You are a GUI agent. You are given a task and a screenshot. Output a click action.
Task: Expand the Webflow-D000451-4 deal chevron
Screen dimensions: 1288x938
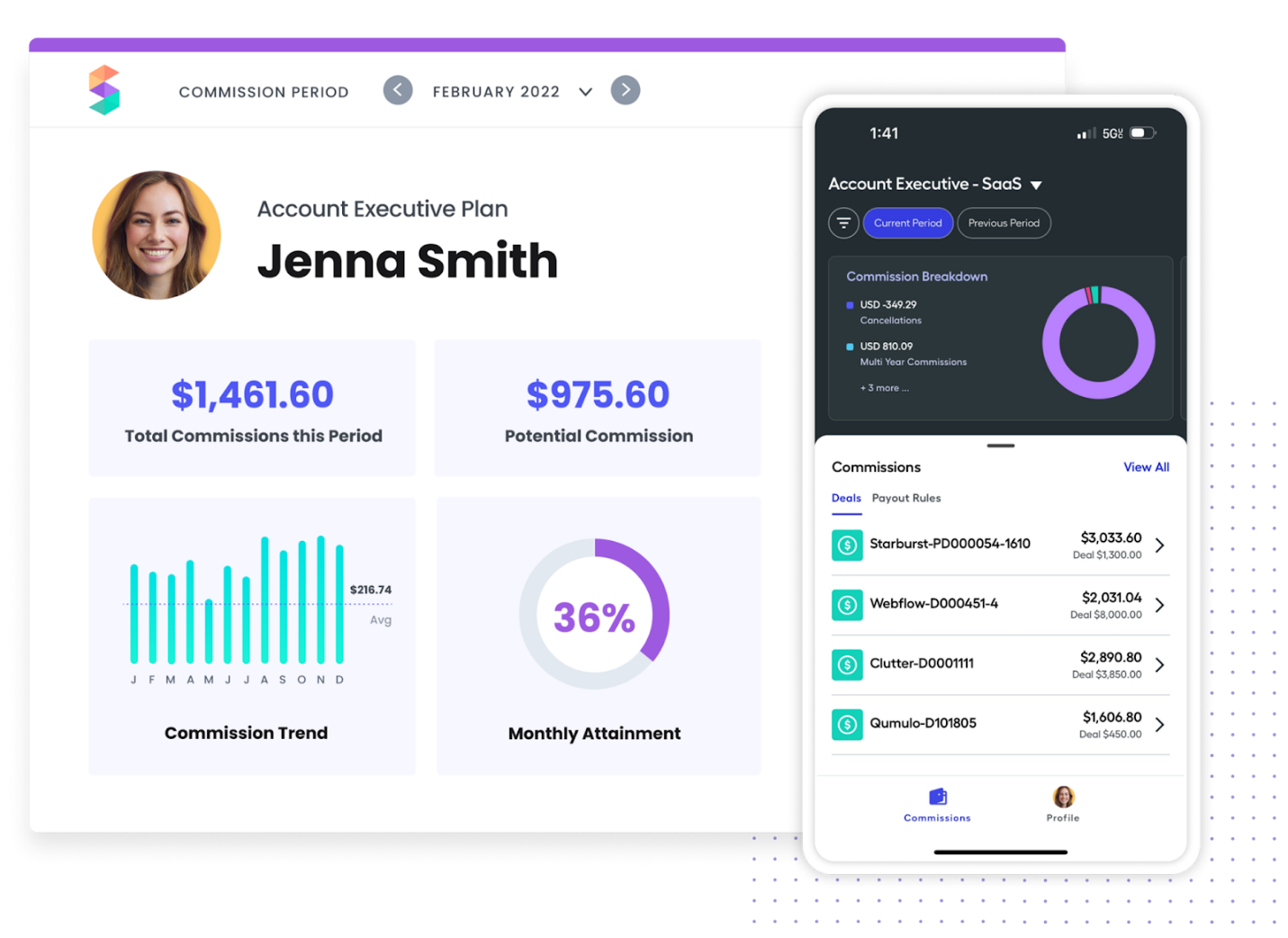click(1159, 605)
